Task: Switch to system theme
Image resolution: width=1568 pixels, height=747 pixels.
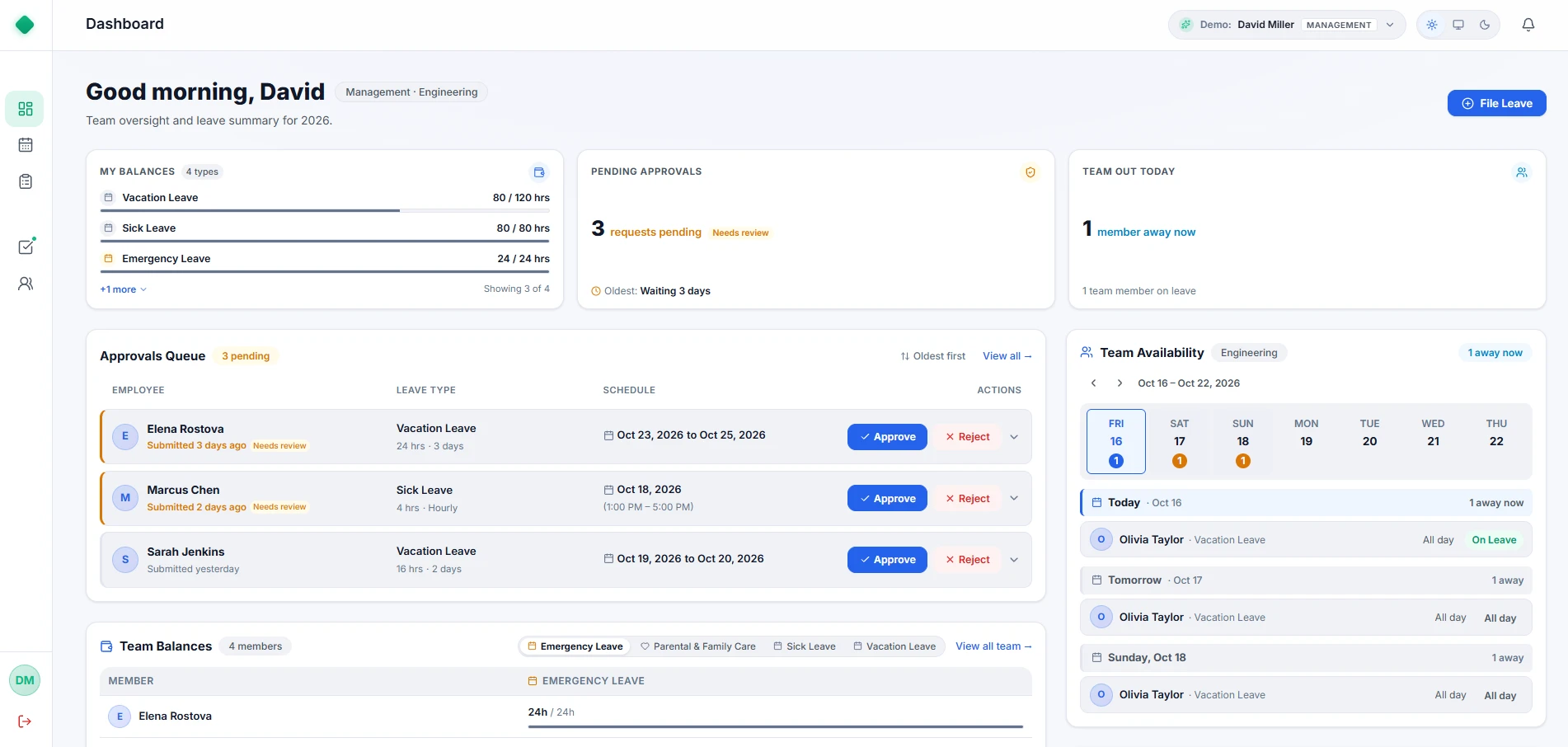Action: [x=1458, y=25]
